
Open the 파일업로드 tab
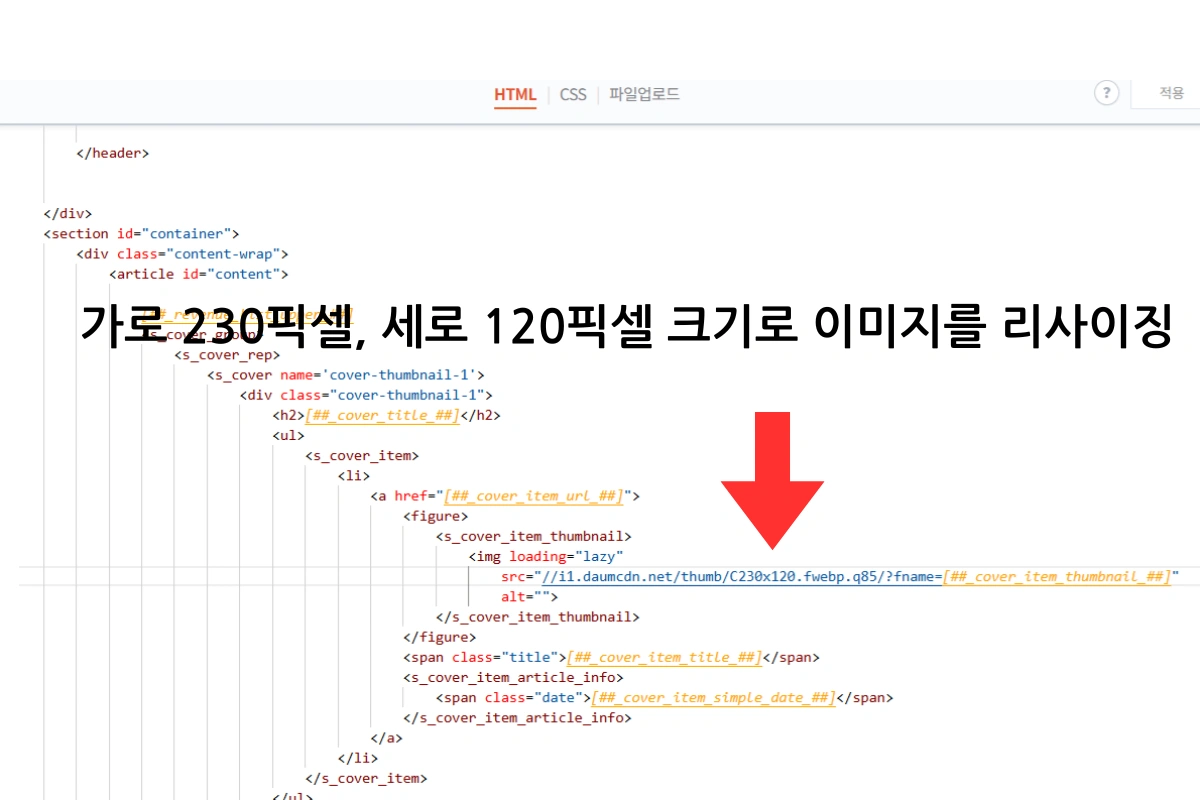pyautogui.click(x=643, y=94)
